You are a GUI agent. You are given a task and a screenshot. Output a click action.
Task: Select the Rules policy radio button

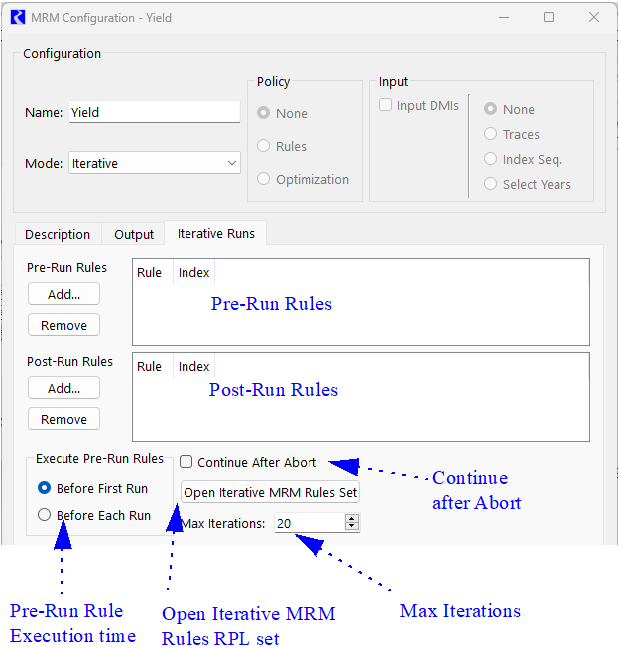264,146
